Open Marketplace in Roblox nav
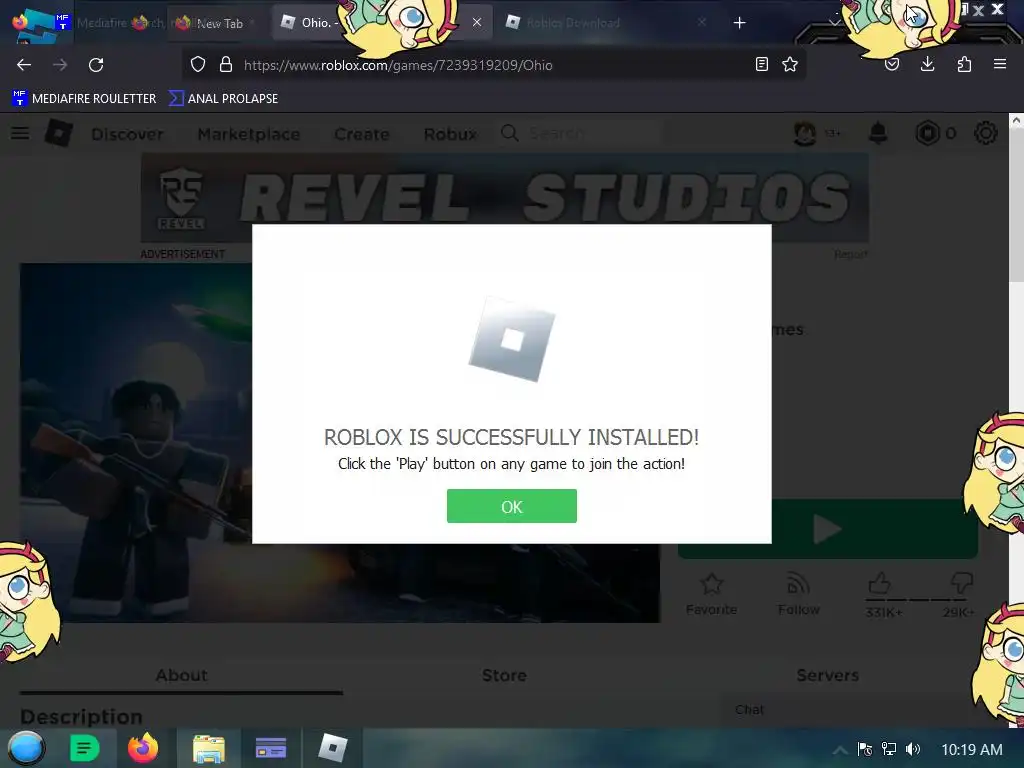The height and width of the screenshot is (768, 1024). tap(249, 134)
